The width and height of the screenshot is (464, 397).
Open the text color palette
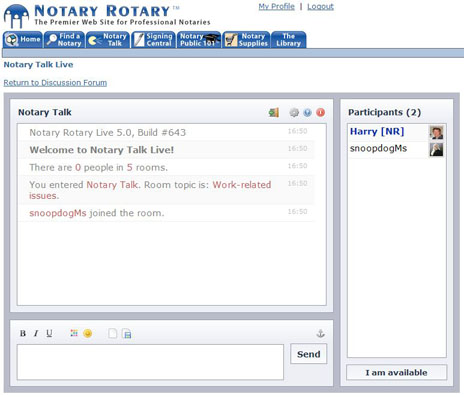(x=74, y=333)
